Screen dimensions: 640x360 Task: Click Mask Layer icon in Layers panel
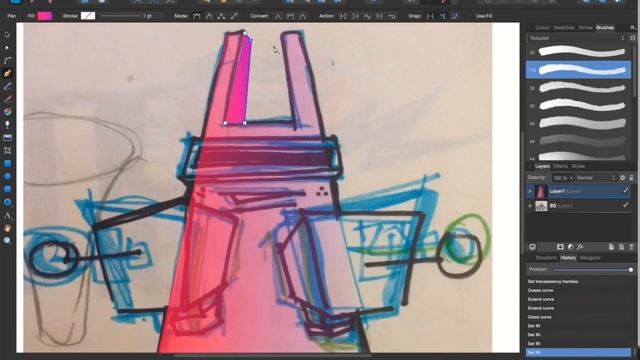560,247
